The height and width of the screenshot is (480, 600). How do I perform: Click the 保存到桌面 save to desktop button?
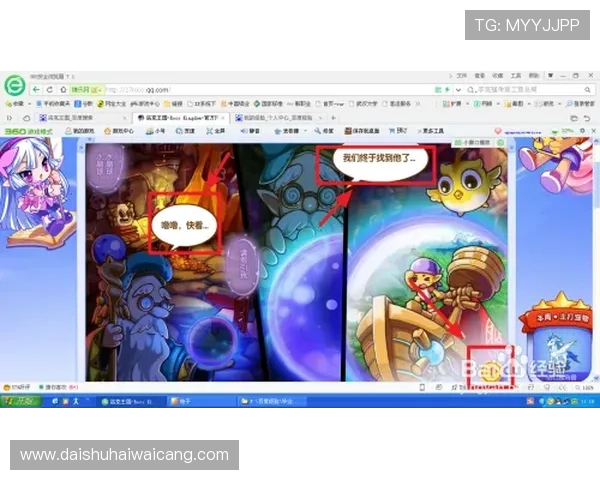362,131
